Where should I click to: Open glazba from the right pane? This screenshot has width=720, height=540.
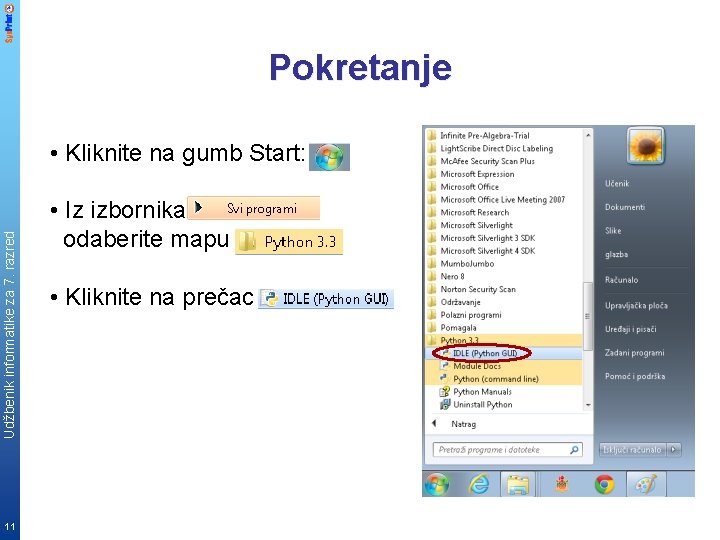(616, 254)
